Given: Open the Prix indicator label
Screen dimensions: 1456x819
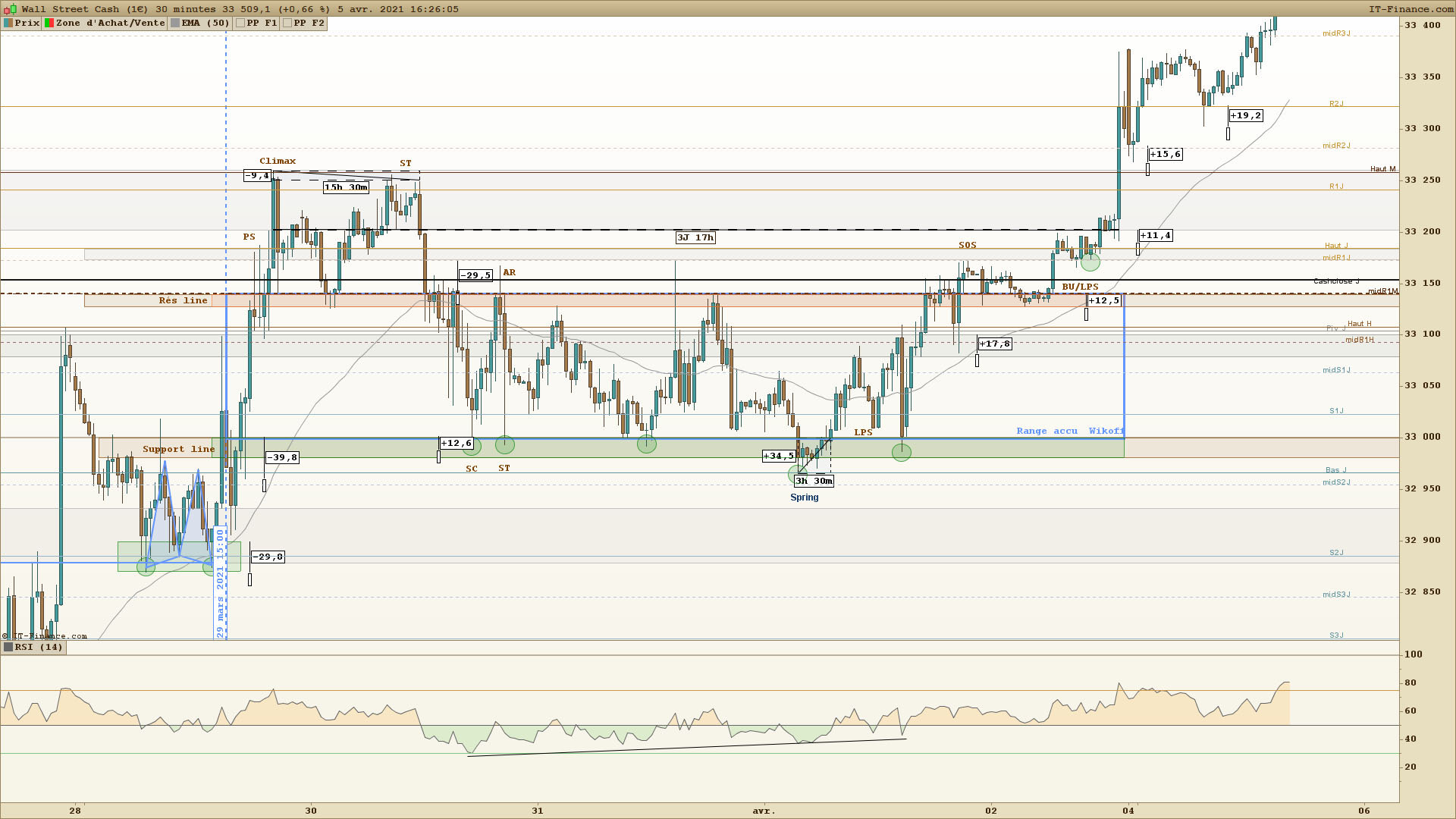Looking at the screenshot, I should pos(27,23).
